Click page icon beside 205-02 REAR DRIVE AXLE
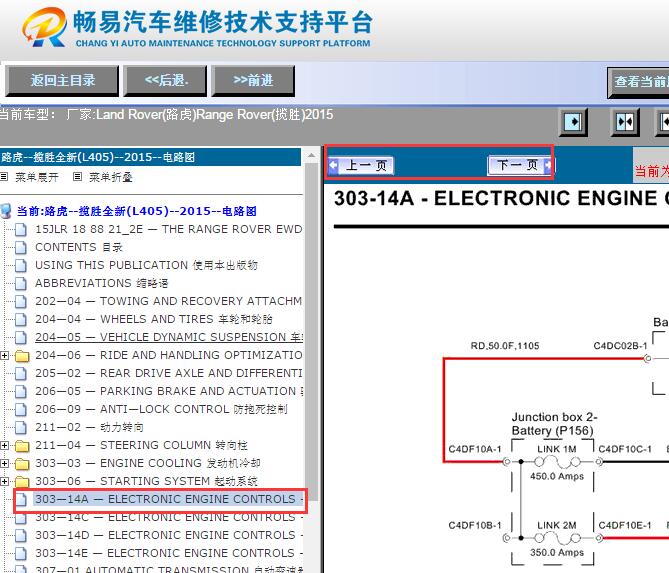 coord(20,373)
